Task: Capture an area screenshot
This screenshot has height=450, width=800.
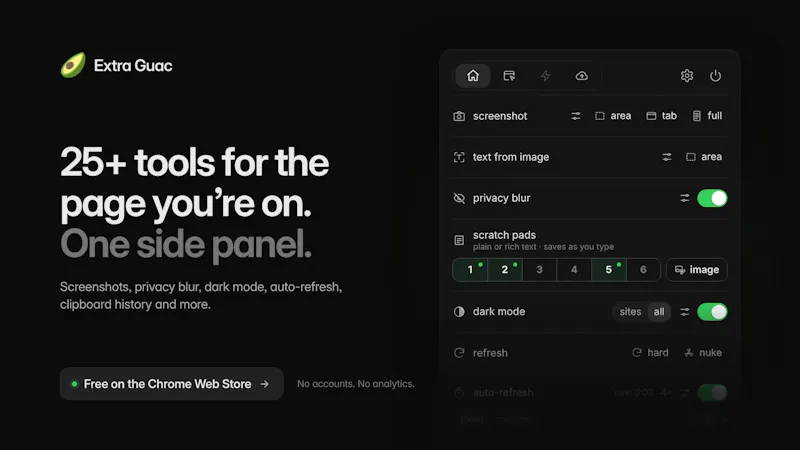Action: (x=613, y=116)
